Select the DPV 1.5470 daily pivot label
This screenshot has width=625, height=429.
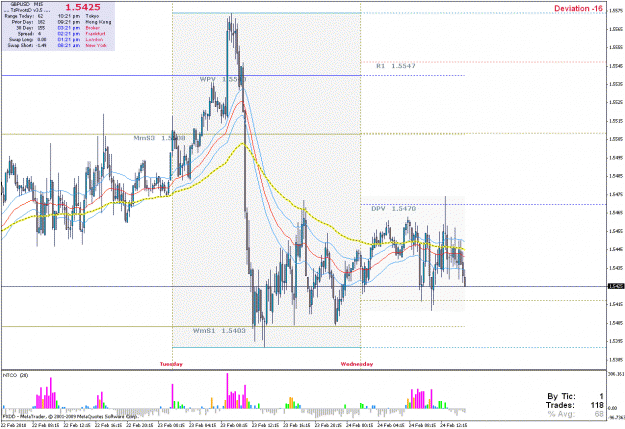pos(393,209)
